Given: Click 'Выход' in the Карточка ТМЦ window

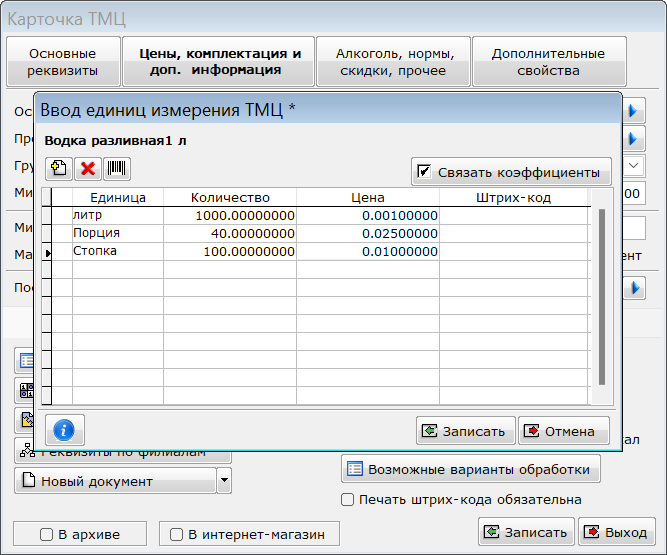Looking at the screenshot, I should [616, 532].
